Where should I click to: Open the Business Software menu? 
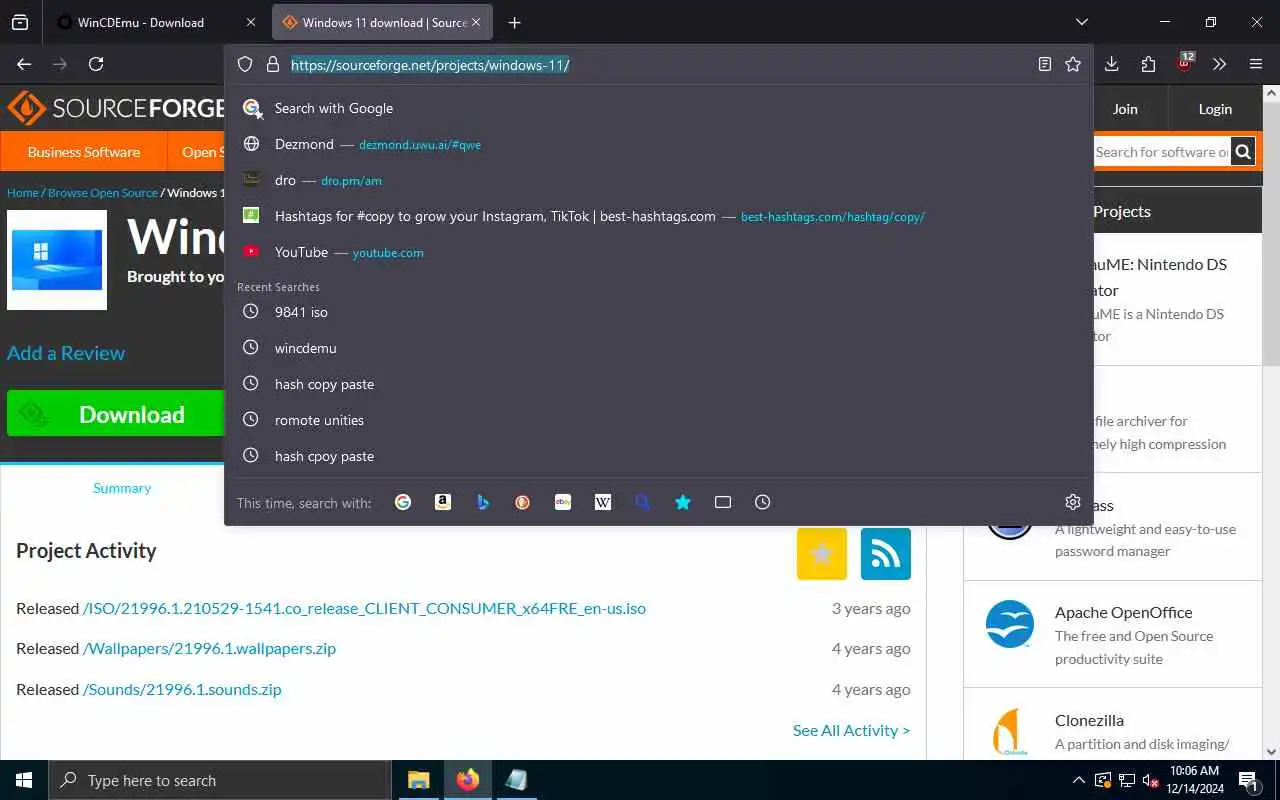click(84, 152)
